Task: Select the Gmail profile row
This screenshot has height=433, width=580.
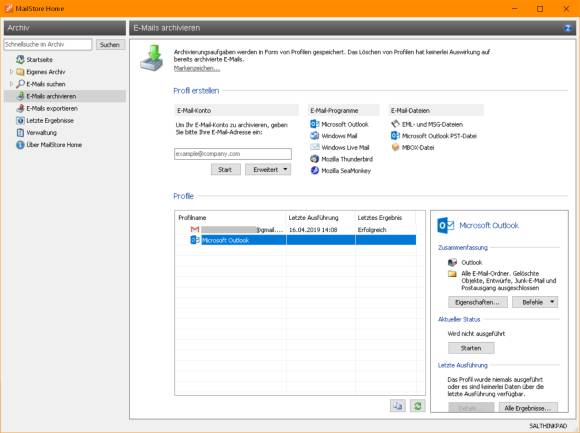Action: (x=296, y=230)
